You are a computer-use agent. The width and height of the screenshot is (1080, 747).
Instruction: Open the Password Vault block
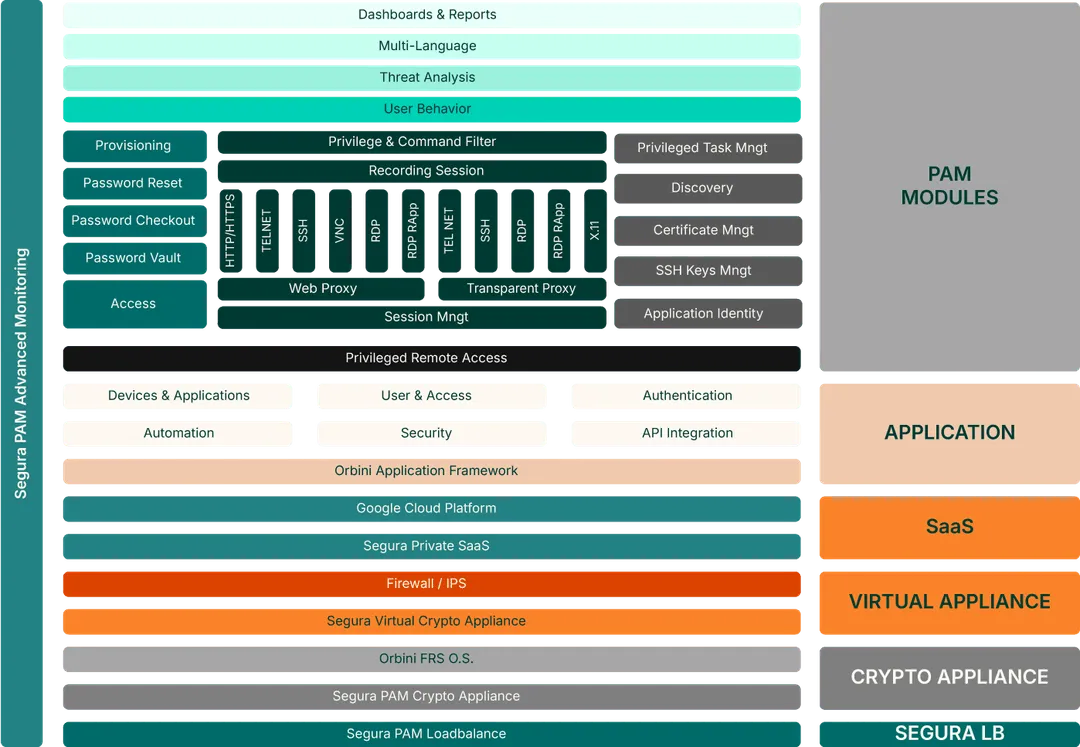[133, 258]
